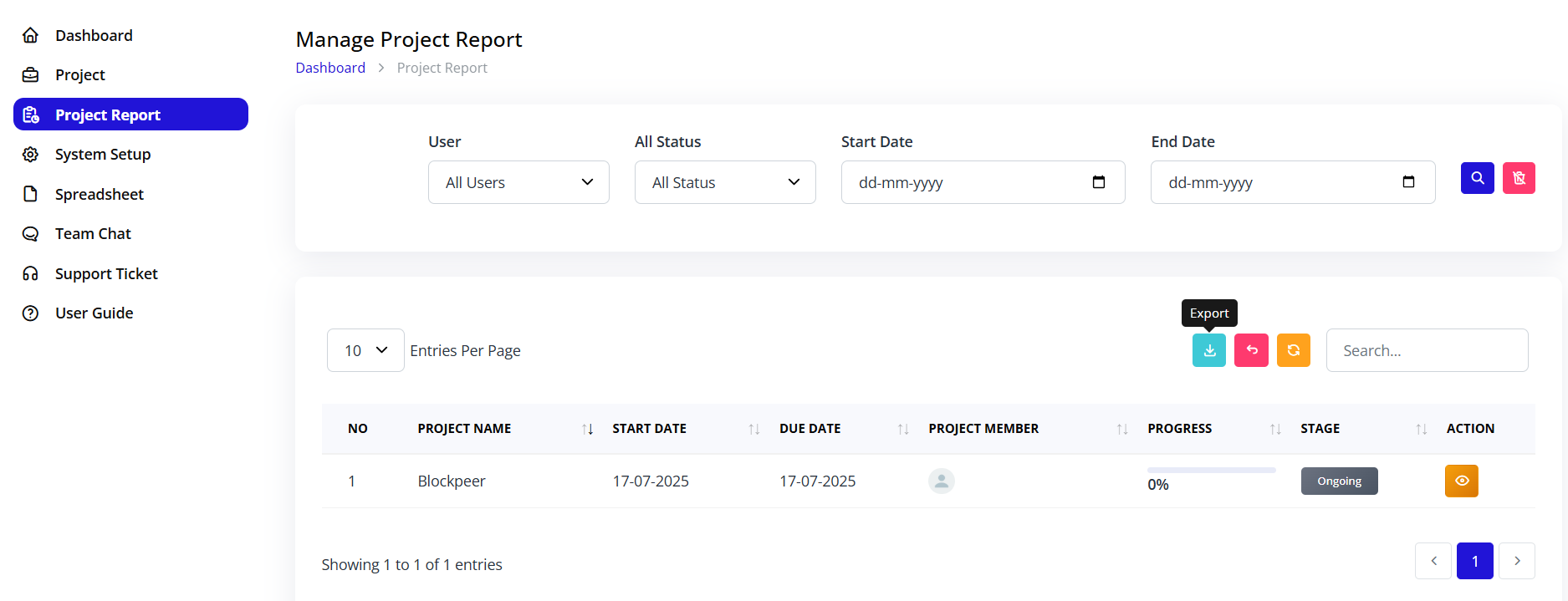1568x601 pixels.
Task: Click the Showing 1 to 1 entries text
Action: pos(412,565)
